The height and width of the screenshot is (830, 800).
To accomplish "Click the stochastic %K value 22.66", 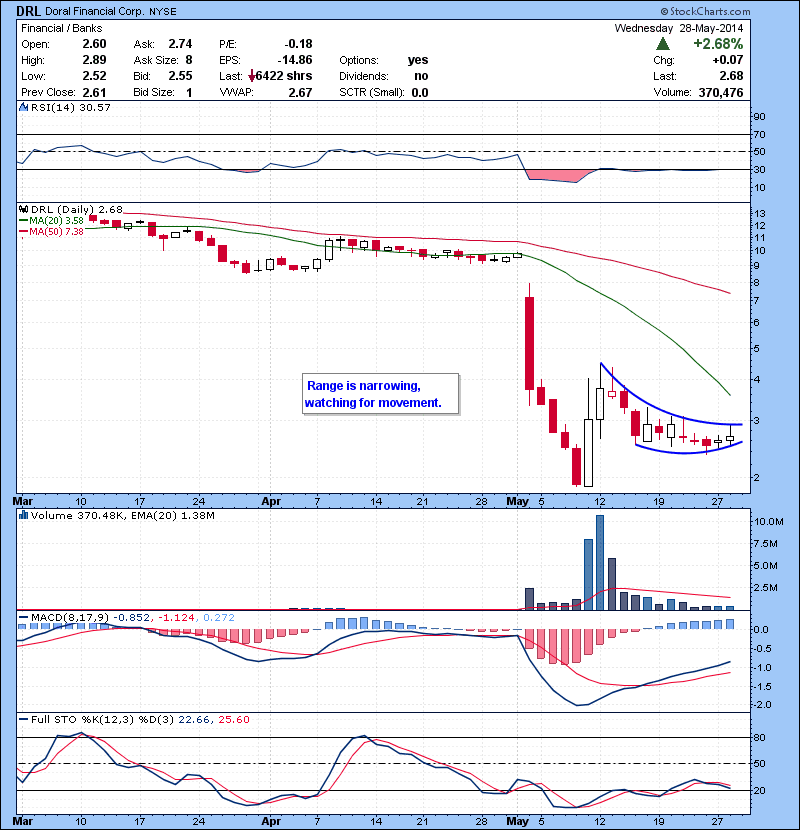I will point(193,719).
